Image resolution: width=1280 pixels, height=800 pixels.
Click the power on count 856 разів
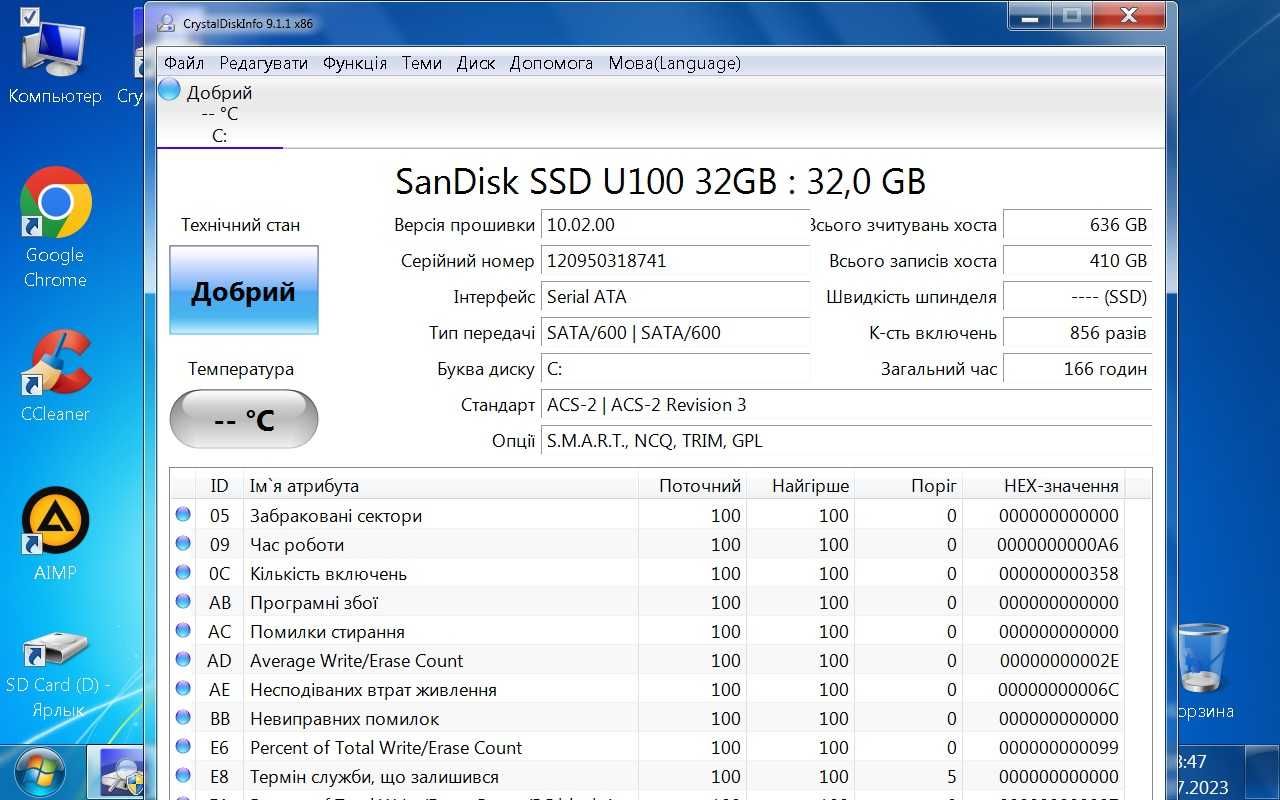pyautogui.click(x=1078, y=333)
